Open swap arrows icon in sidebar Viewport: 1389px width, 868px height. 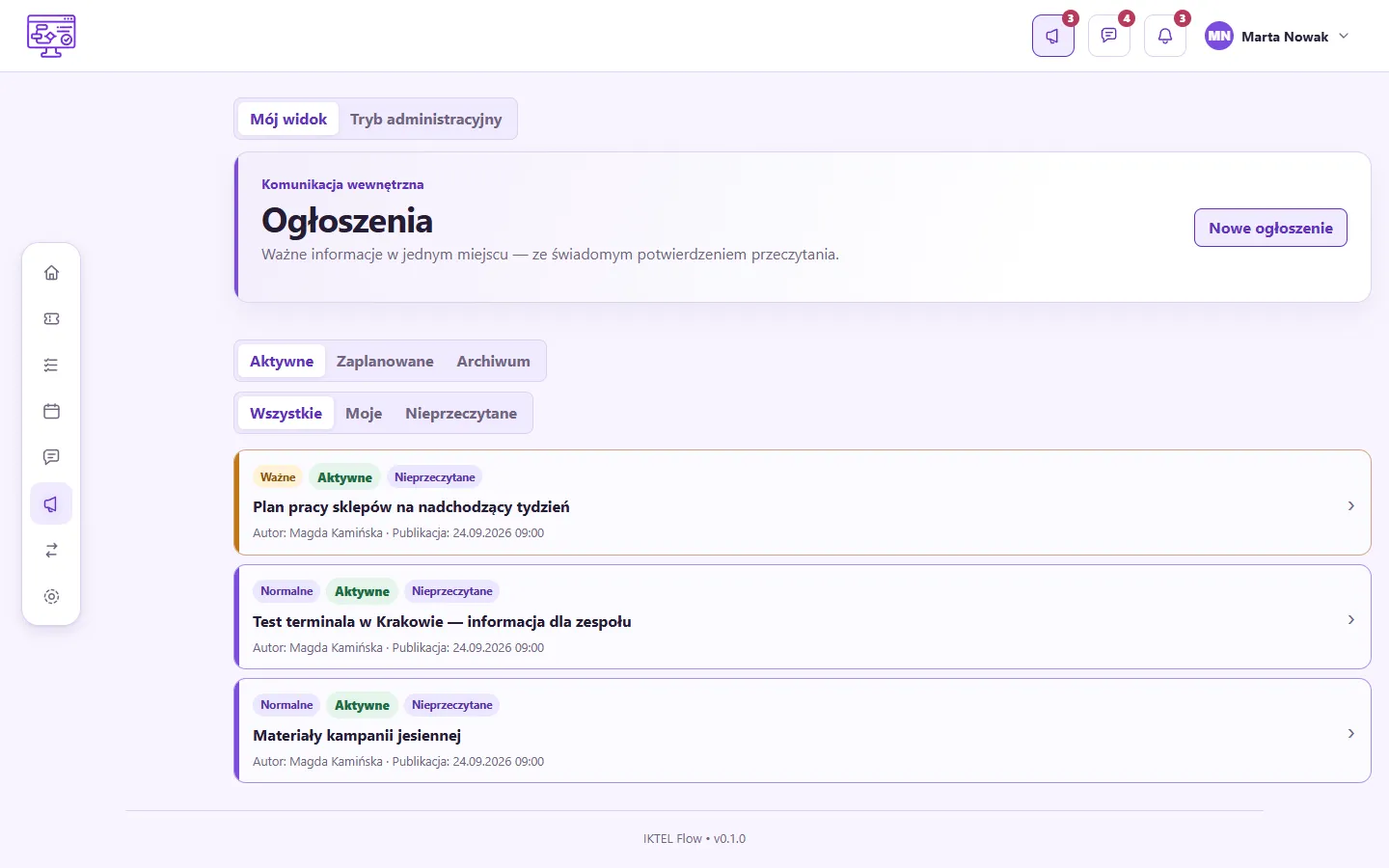(51, 550)
